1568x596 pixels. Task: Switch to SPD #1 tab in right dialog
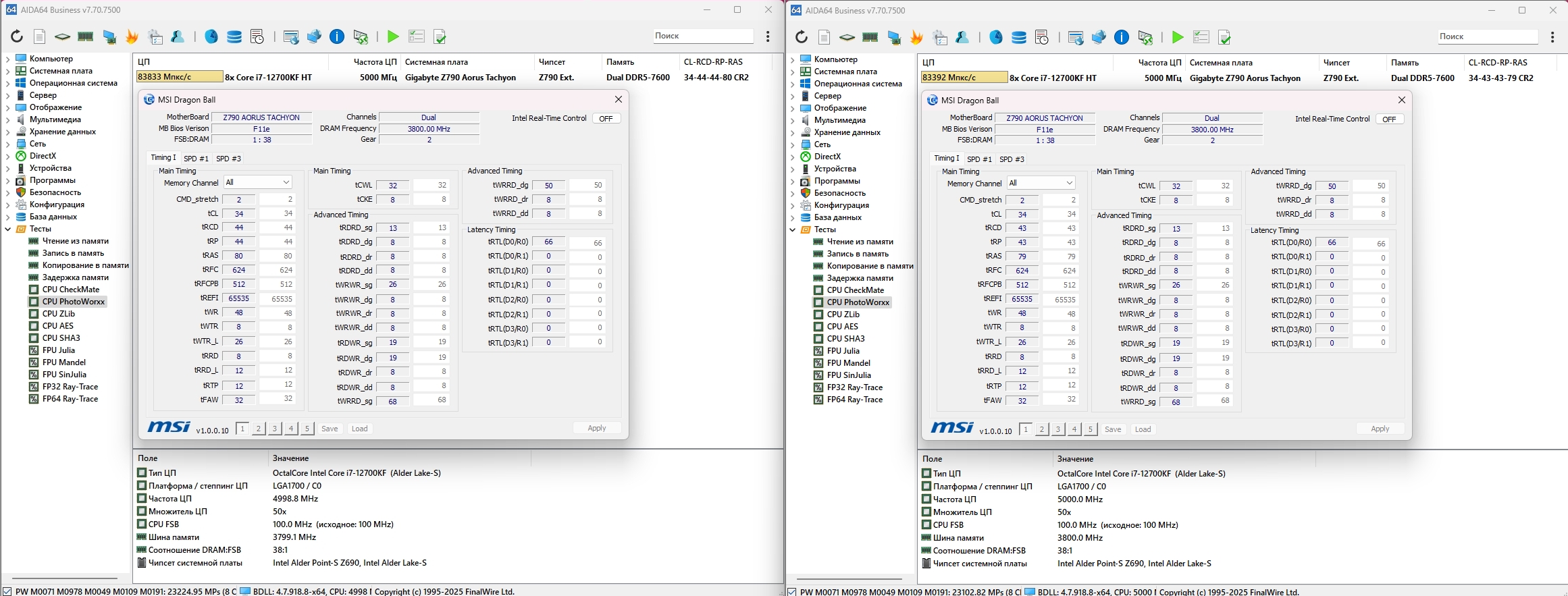coord(979,159)
